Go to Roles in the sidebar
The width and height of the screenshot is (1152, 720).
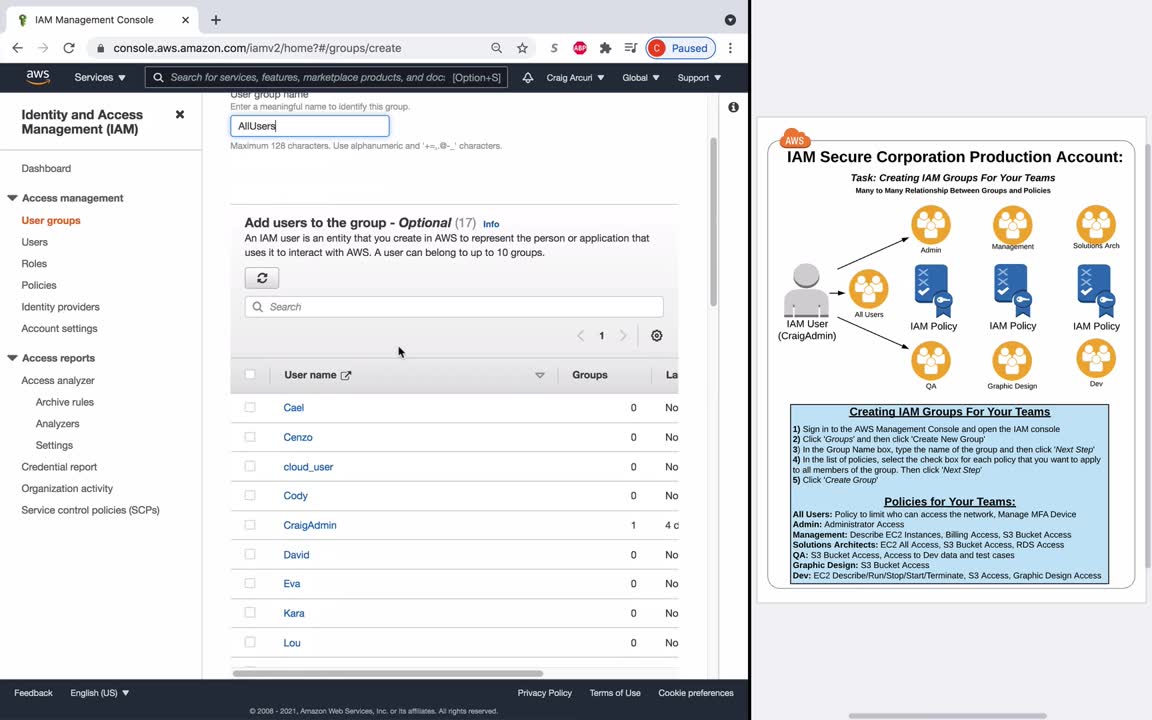pyautogui.click(x=34, y=264)
